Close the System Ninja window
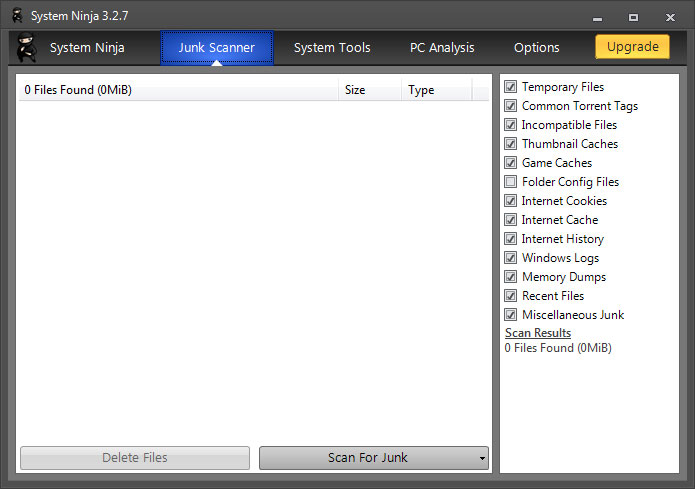 (670, 17)
